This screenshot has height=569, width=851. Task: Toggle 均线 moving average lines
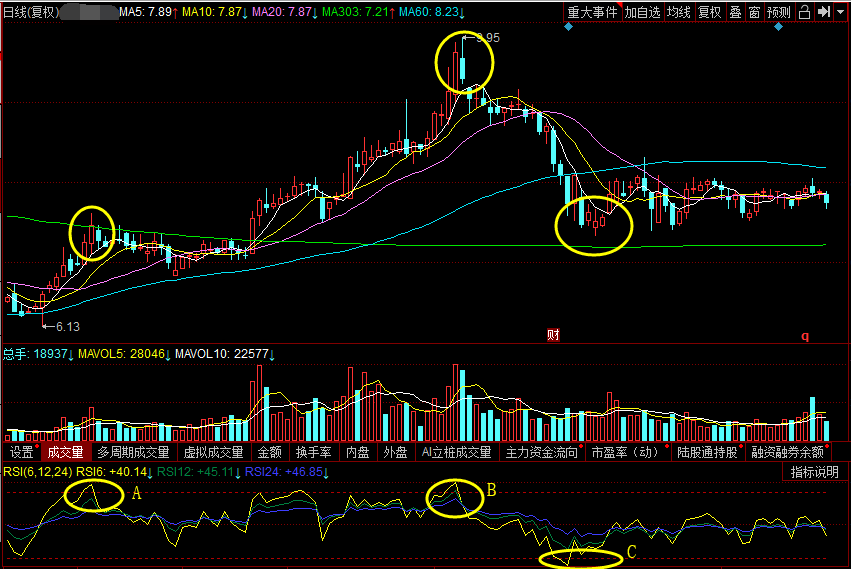679,13
